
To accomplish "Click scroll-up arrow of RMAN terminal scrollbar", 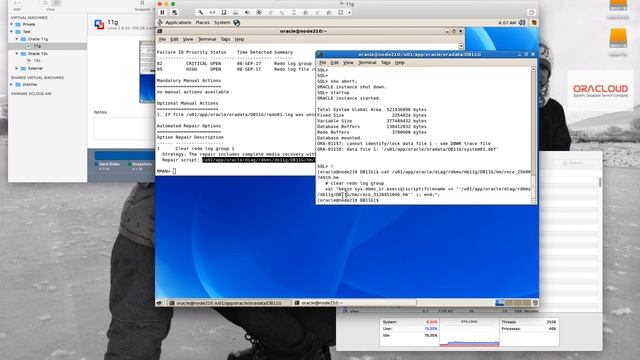I will coord(461,46).
